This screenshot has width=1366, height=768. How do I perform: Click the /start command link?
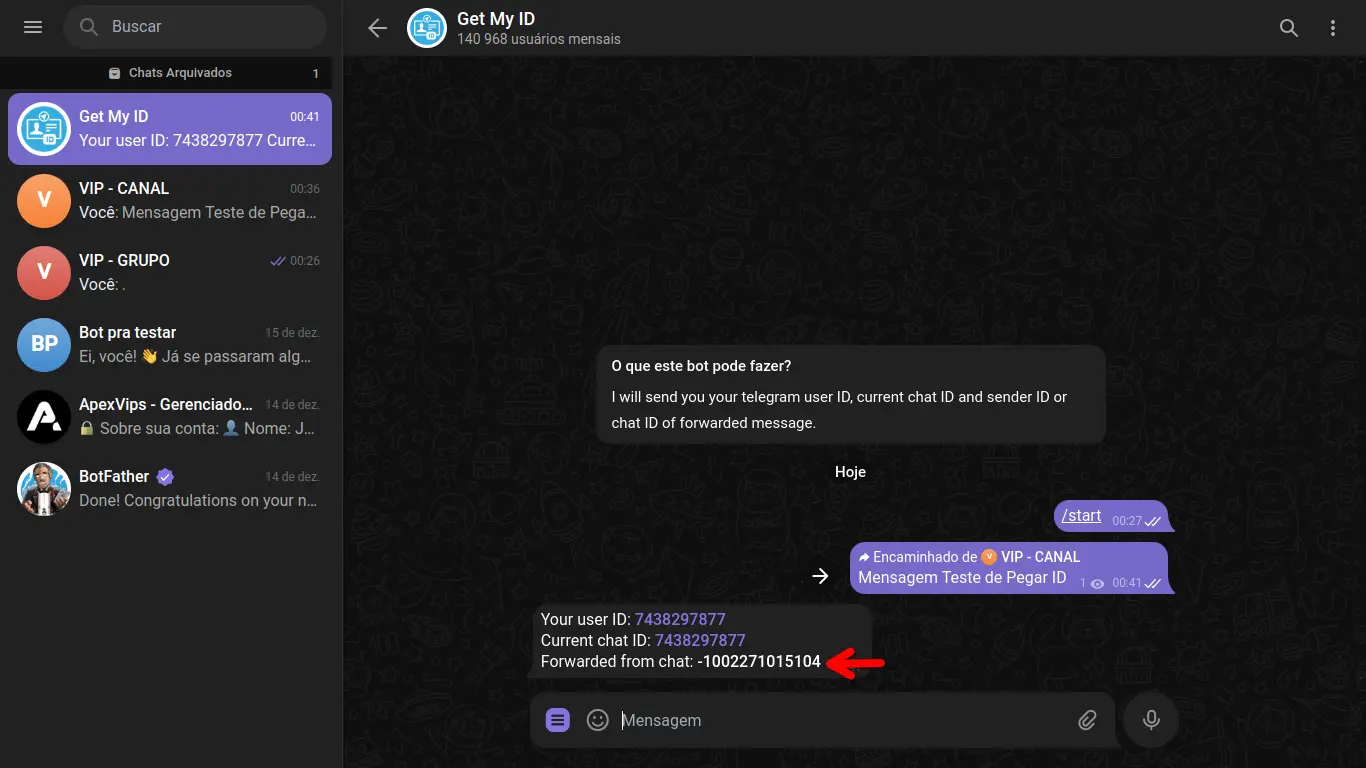(1081, 516)
